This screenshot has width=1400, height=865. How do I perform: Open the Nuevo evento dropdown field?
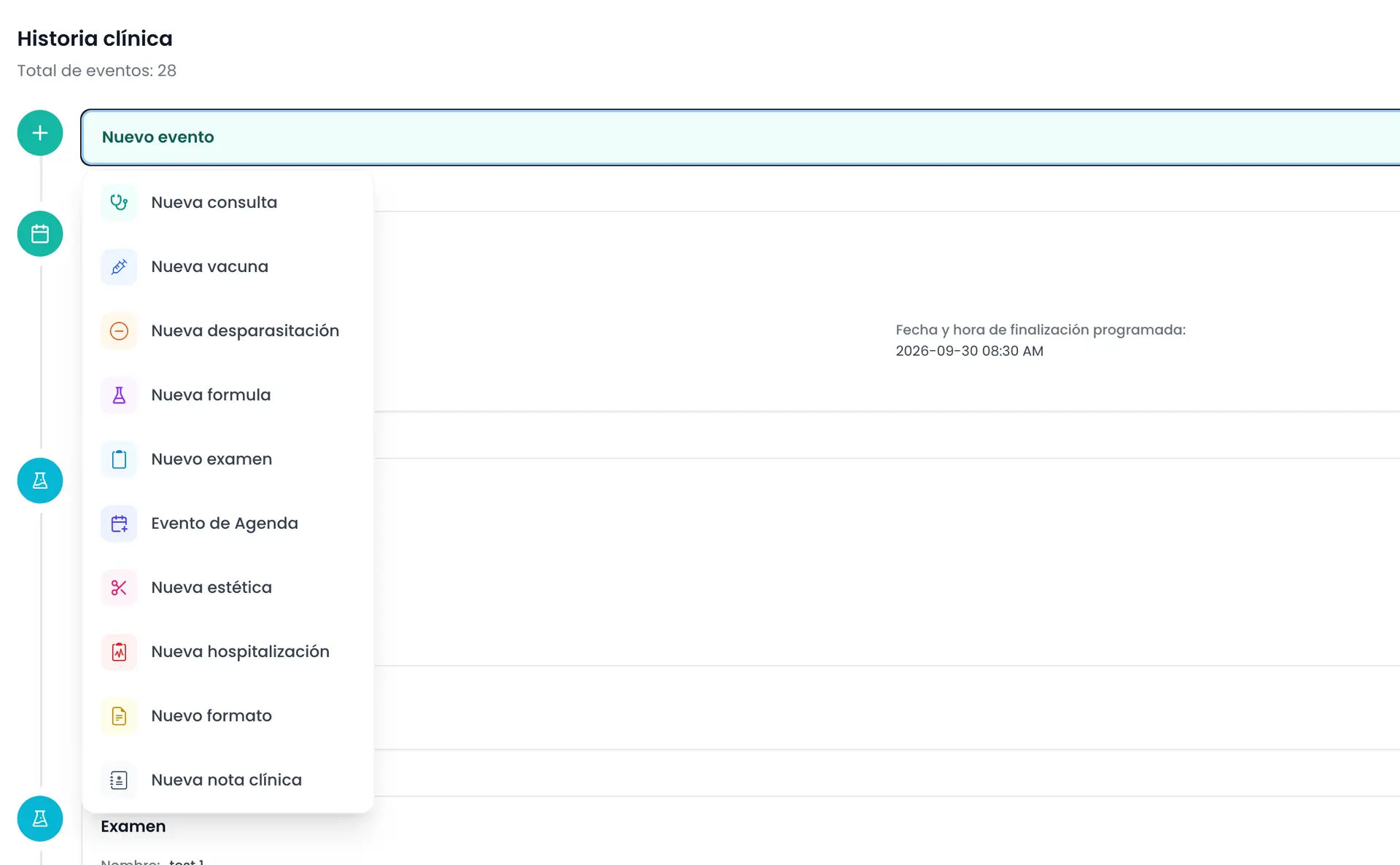[740, 137]
